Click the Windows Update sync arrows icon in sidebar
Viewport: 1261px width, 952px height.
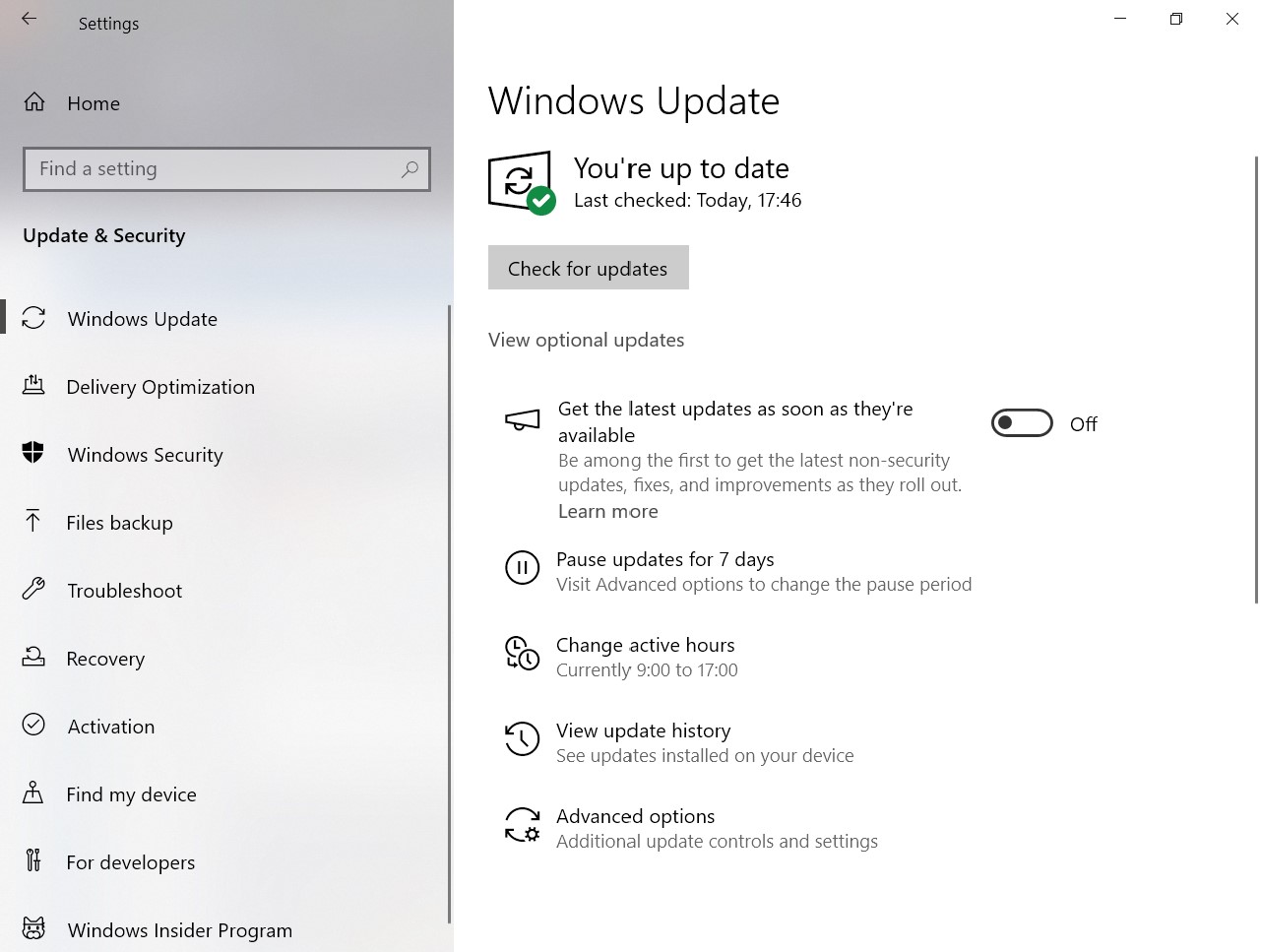tap(33, 318)
